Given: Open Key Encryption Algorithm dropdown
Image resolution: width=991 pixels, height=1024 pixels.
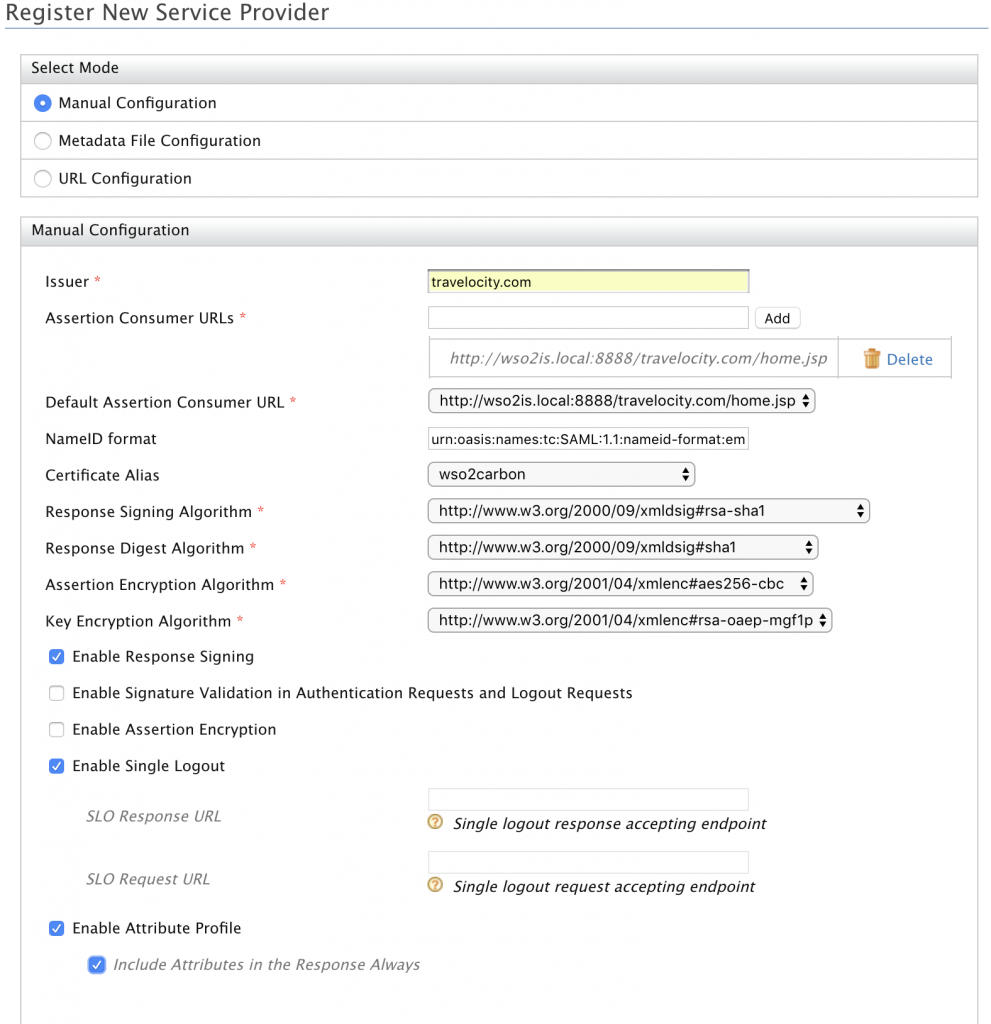Looking at the screenshot, I should tap(629, 620).
